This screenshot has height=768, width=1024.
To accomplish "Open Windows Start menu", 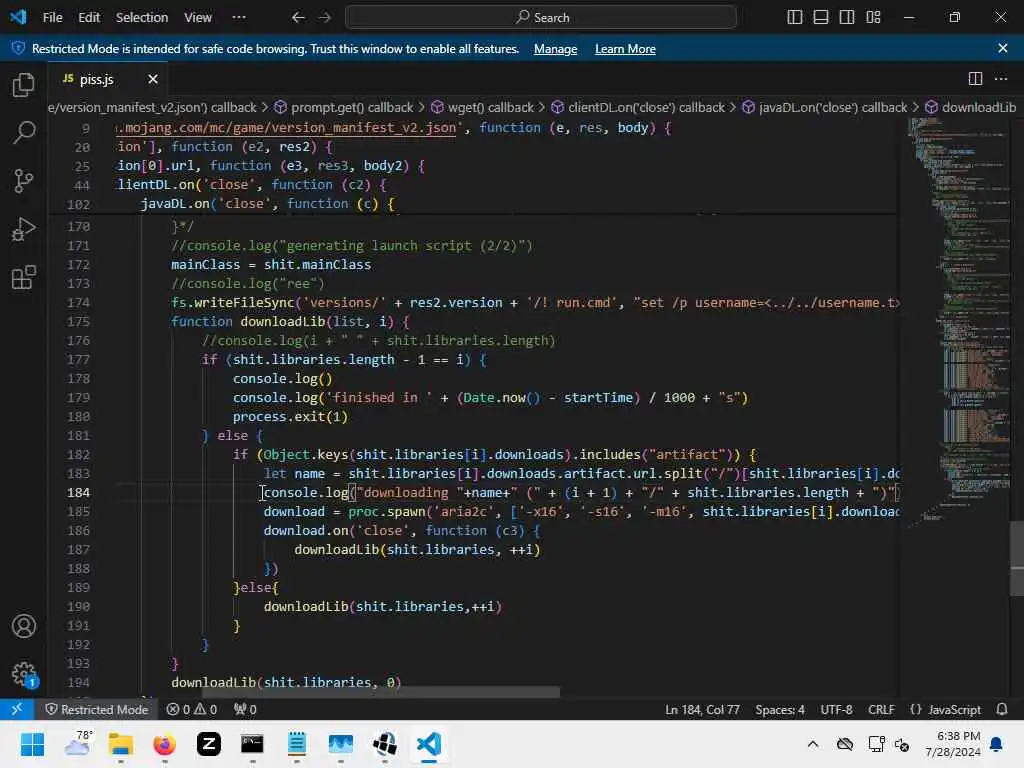I will point(32,744).
